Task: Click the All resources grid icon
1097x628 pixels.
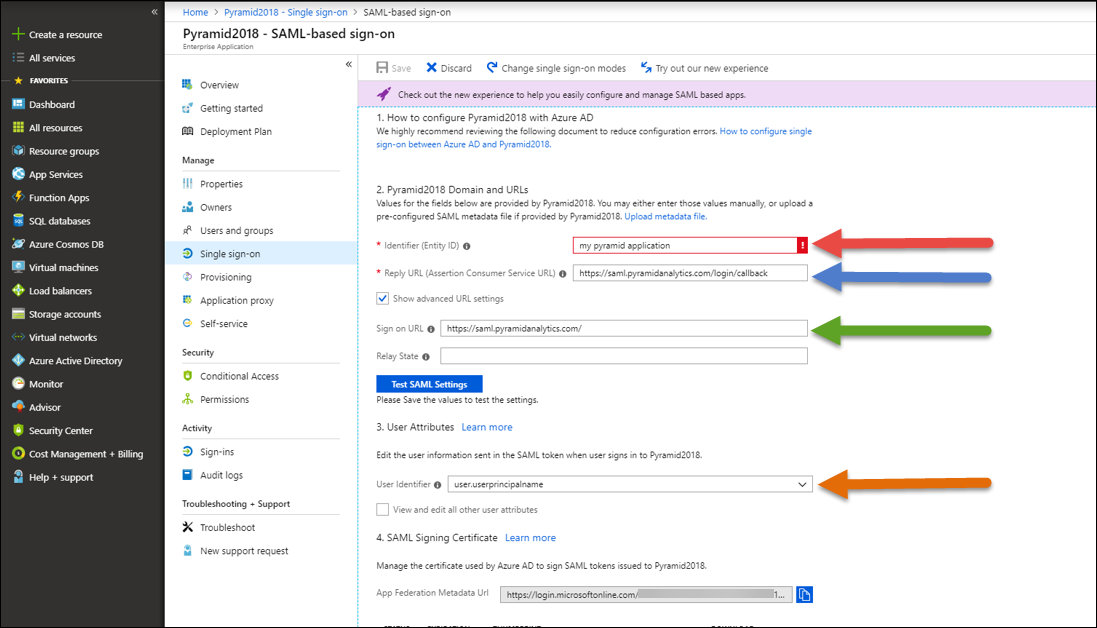Action: pyautogui.click(x=18, y=127)
